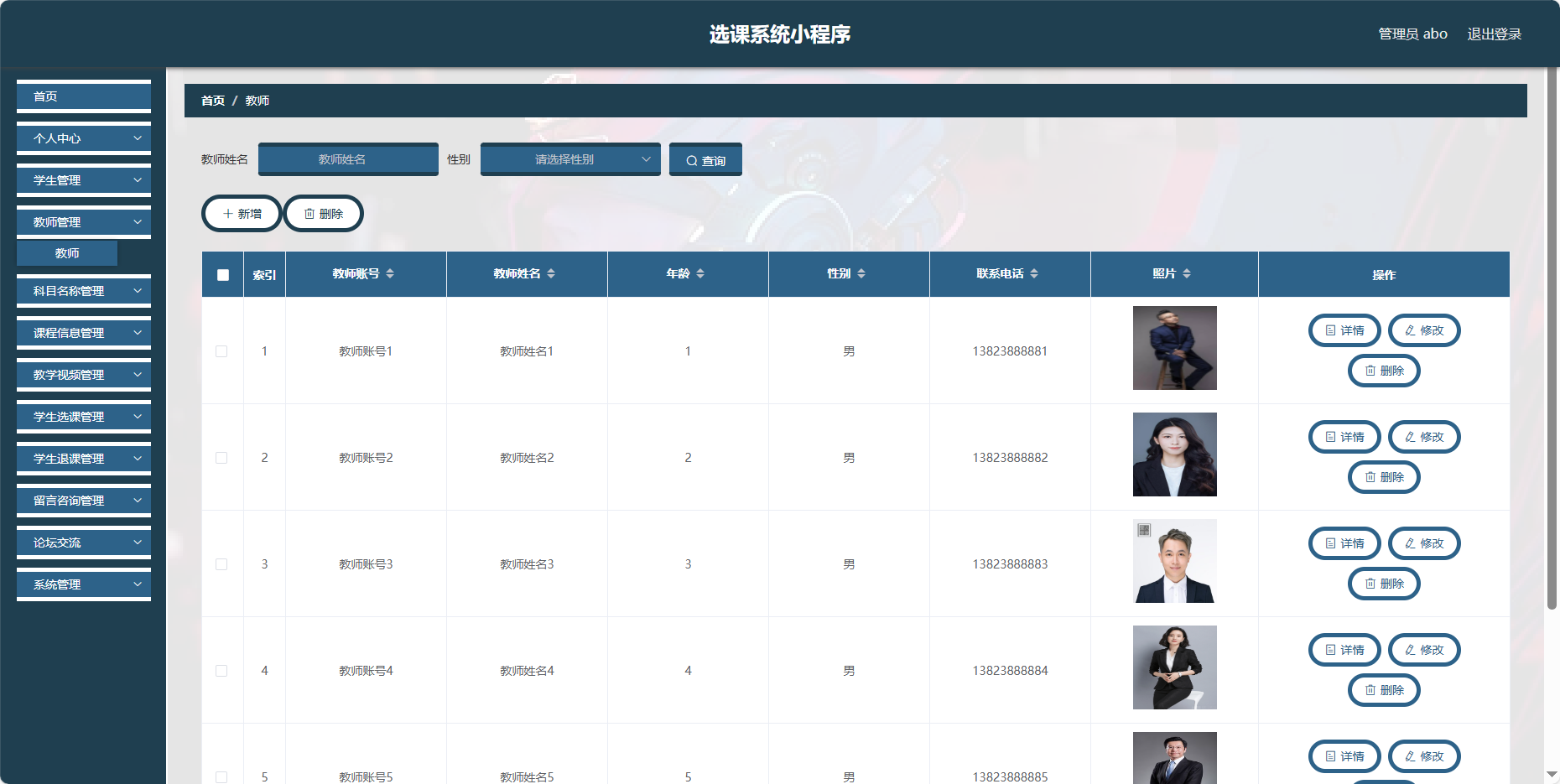Expand 学生管理 sidebar menu
Image resolution: width=1560 pixels, height=784 pixels.
[84, 180]
